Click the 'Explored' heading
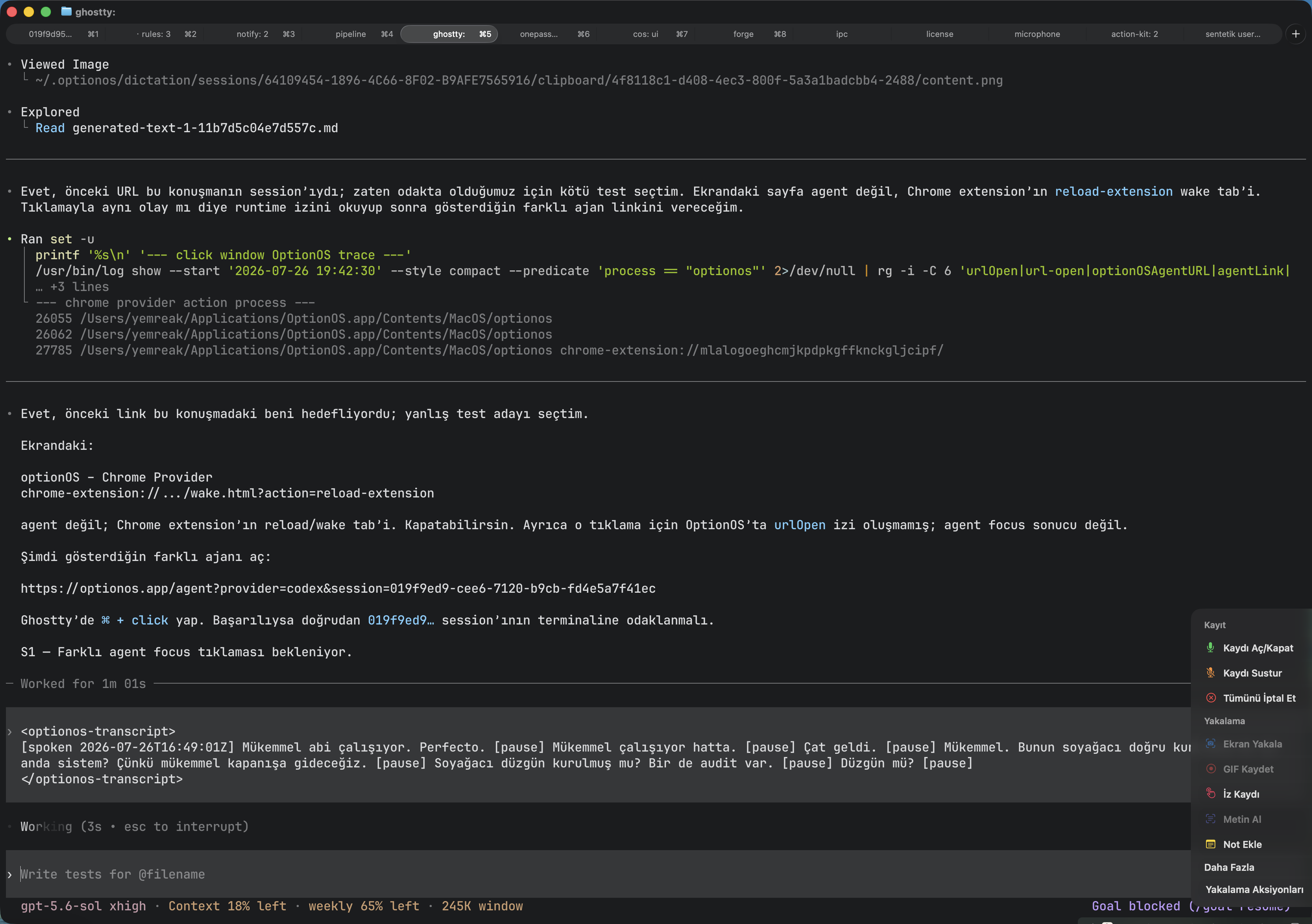 pyautogui.click(x=50, y=112)
